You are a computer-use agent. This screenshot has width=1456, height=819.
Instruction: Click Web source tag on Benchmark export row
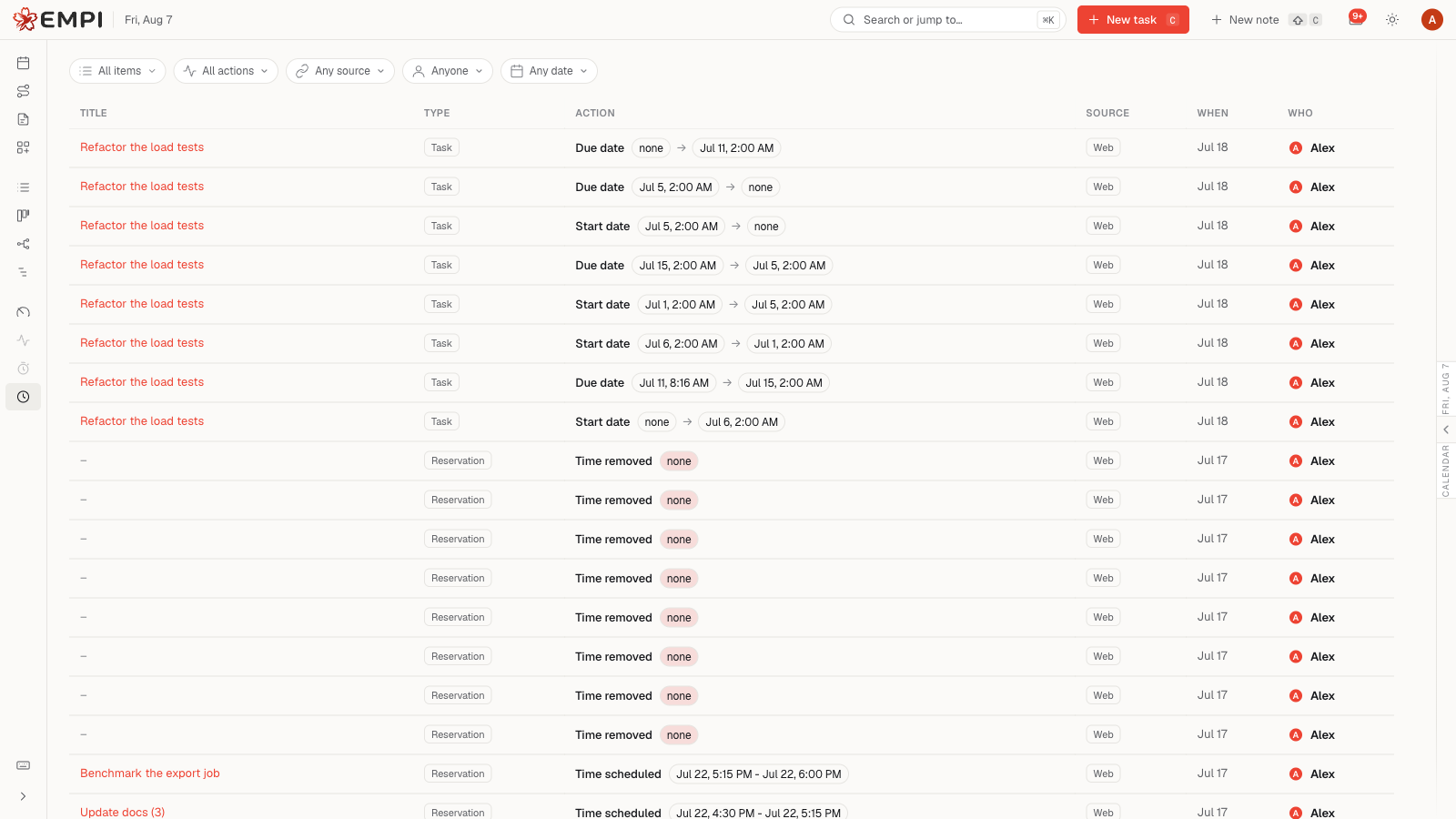pyautogui.click(x=1104, y=773)
